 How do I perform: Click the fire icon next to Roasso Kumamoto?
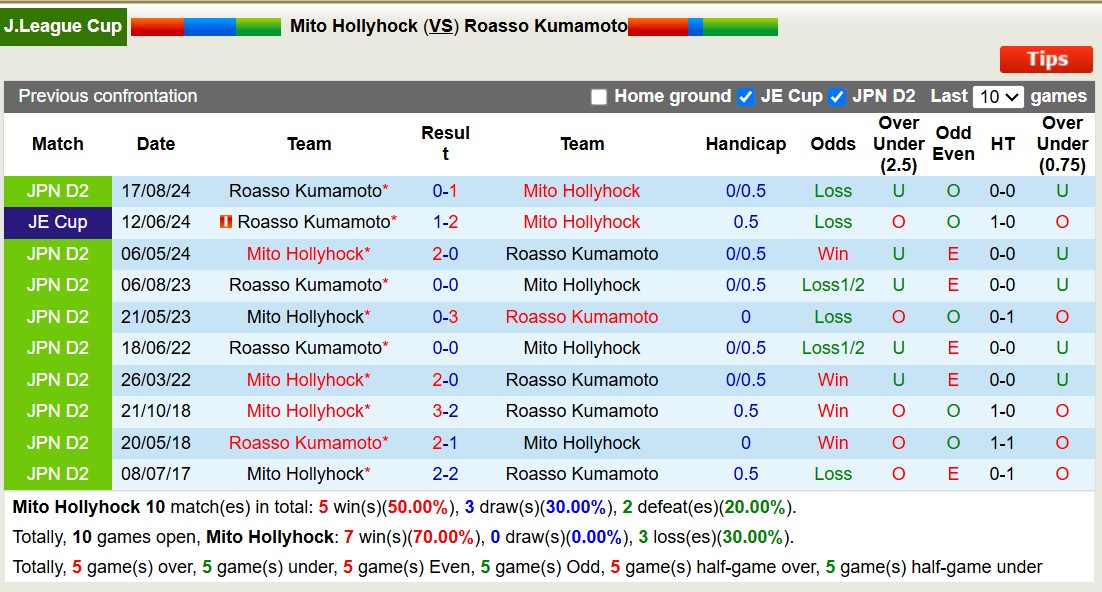point(224,222)
